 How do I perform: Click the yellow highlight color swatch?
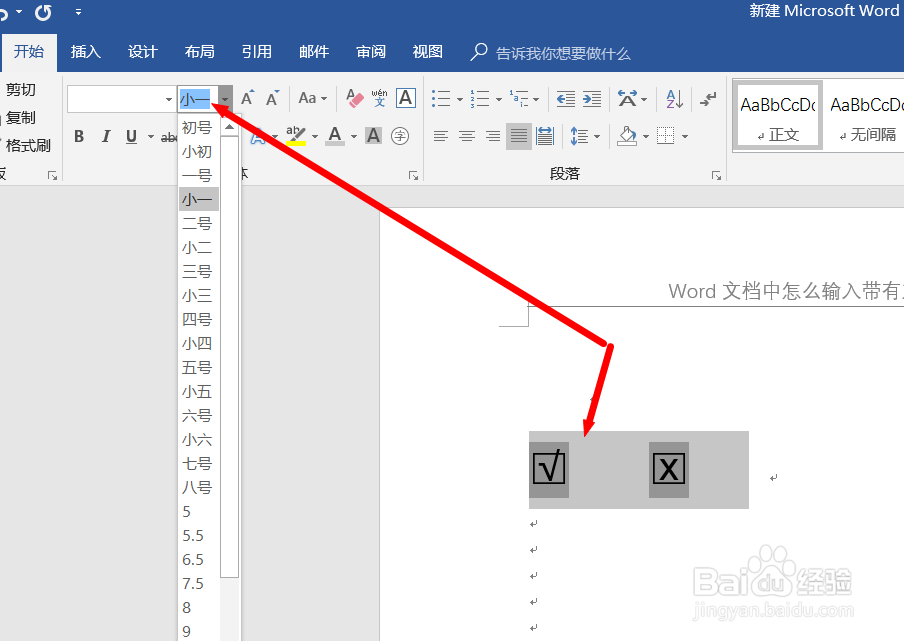tap(296, 141)
